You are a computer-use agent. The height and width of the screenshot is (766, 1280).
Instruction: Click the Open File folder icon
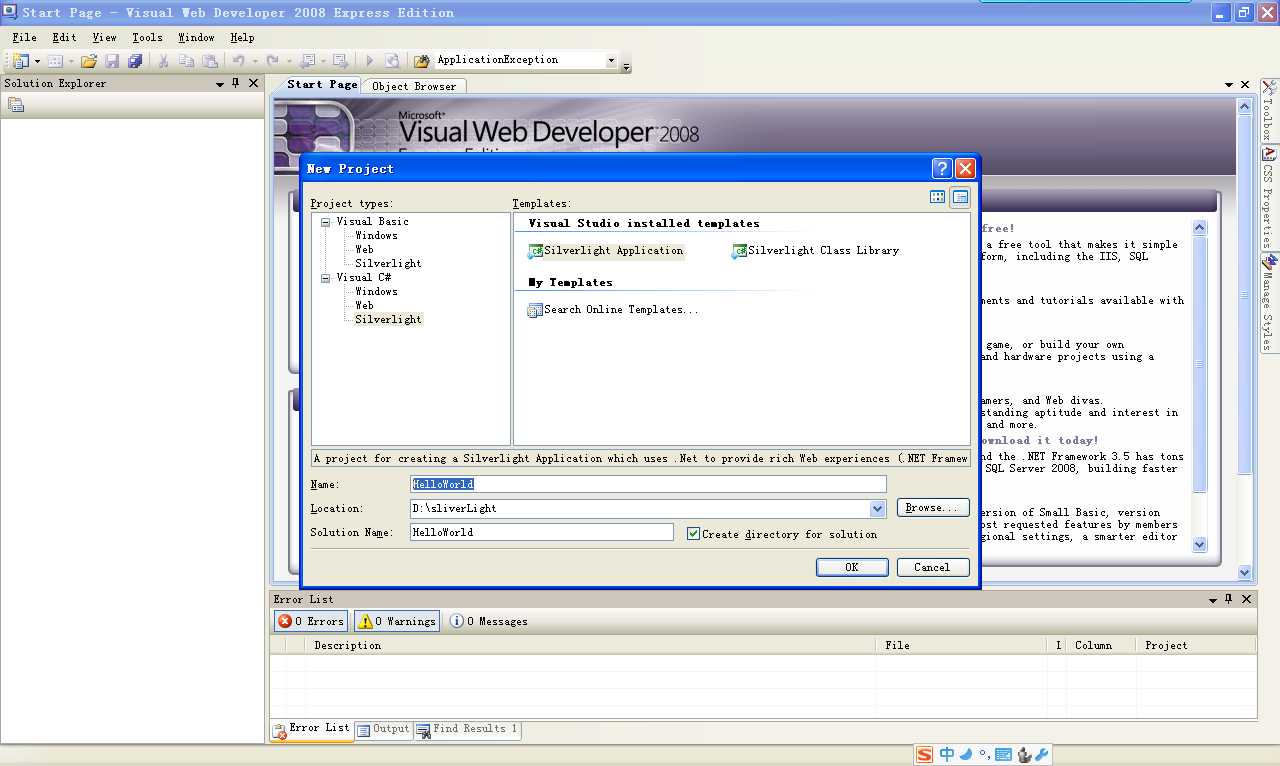point(89,61)
